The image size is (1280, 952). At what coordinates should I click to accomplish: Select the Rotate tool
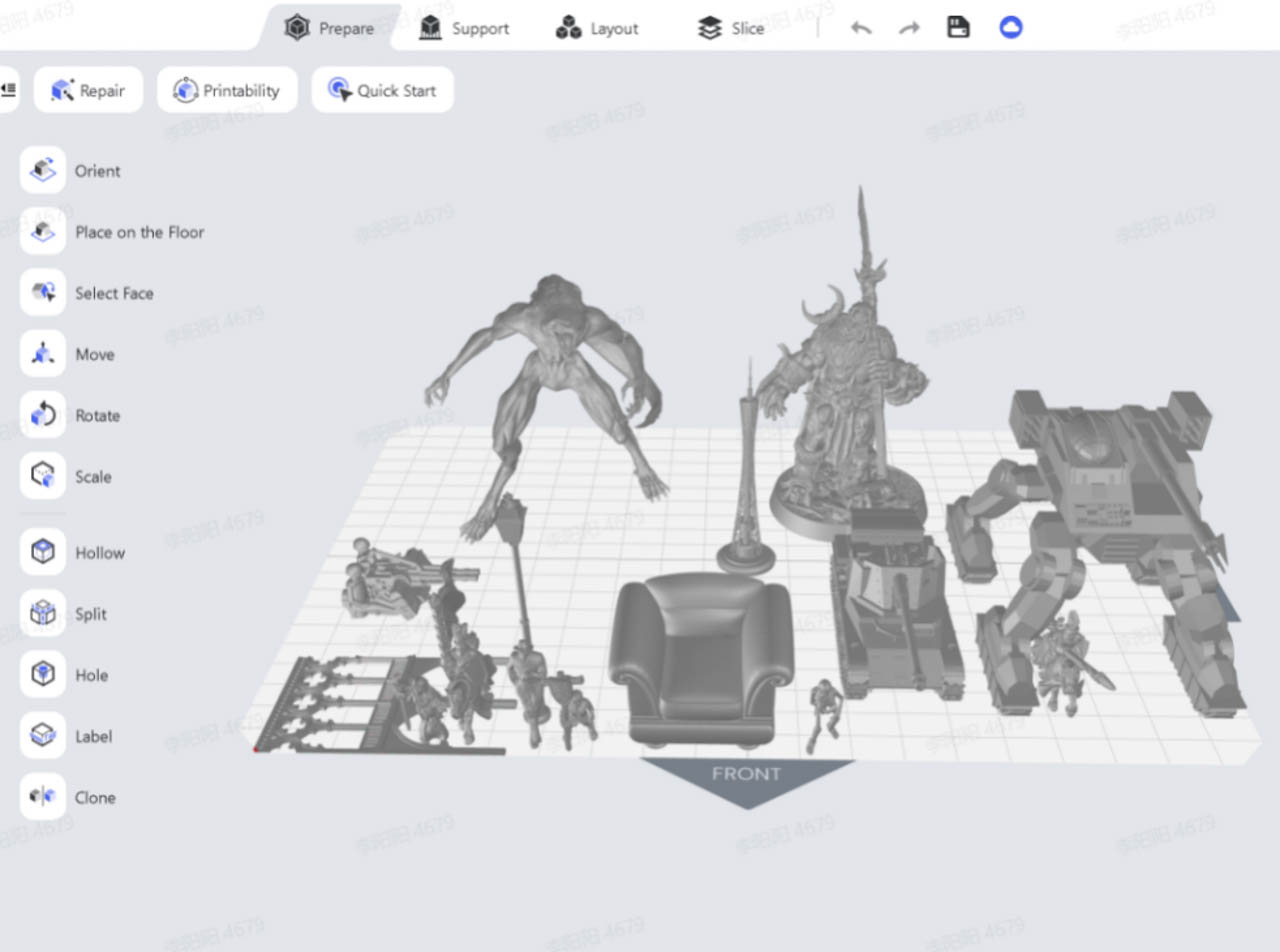(43, 415)
